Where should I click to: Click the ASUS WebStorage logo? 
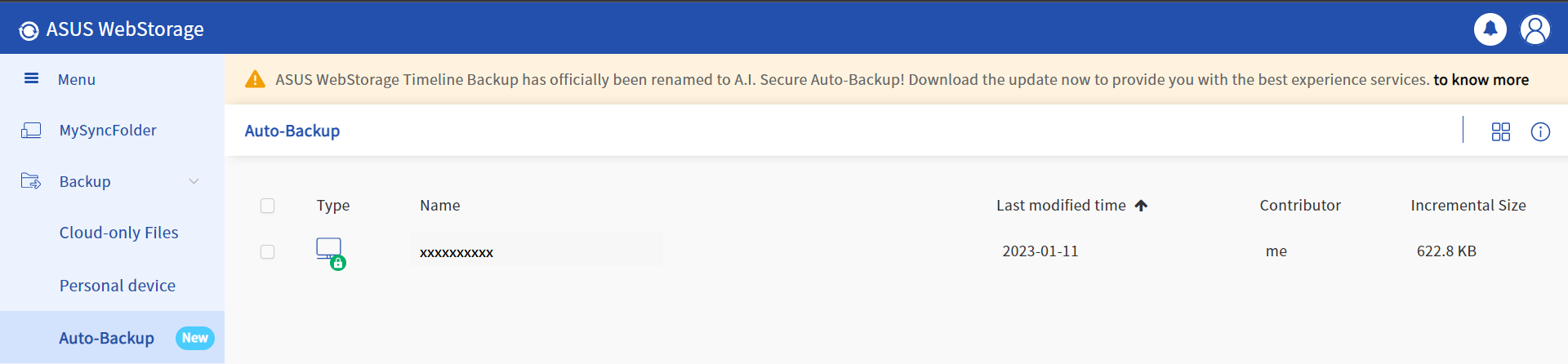pyautogui.click(x=29, y=30)
